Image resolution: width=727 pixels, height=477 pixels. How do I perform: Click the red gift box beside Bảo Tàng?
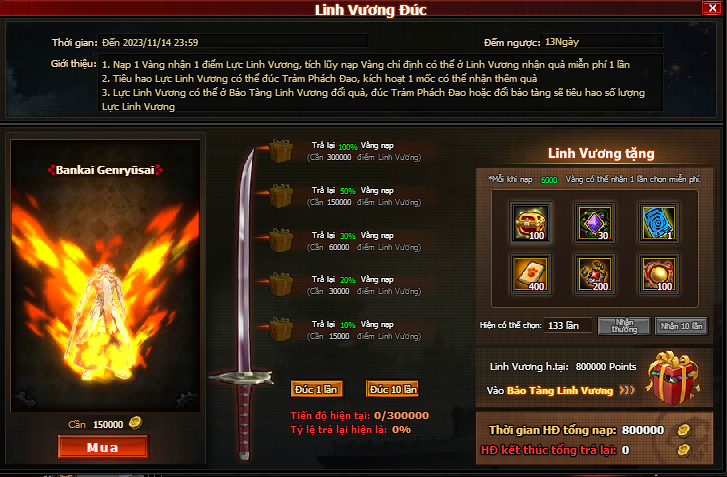(673, 377)
